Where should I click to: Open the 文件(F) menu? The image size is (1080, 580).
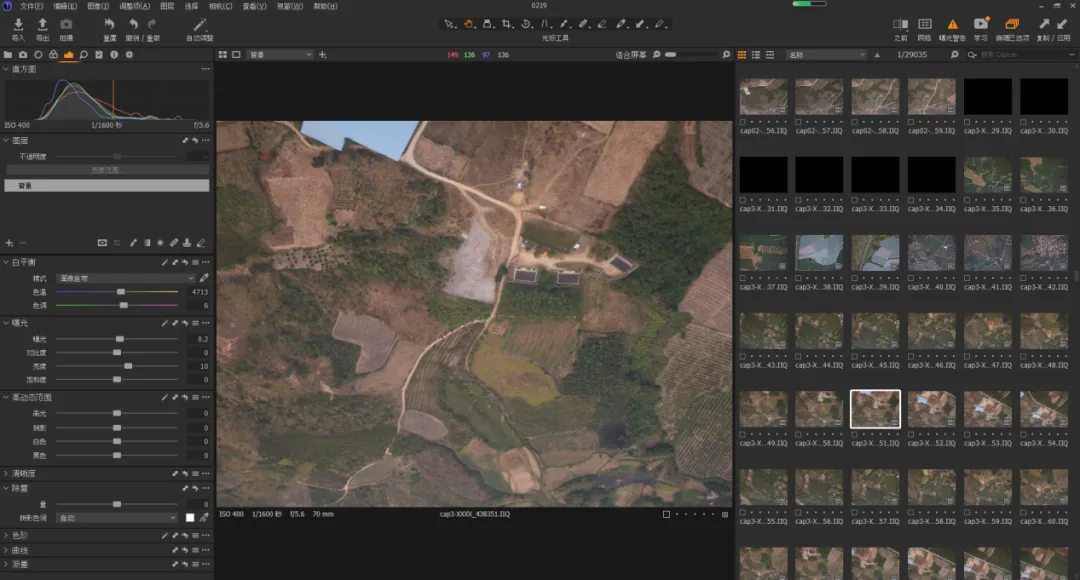[32, 6]
